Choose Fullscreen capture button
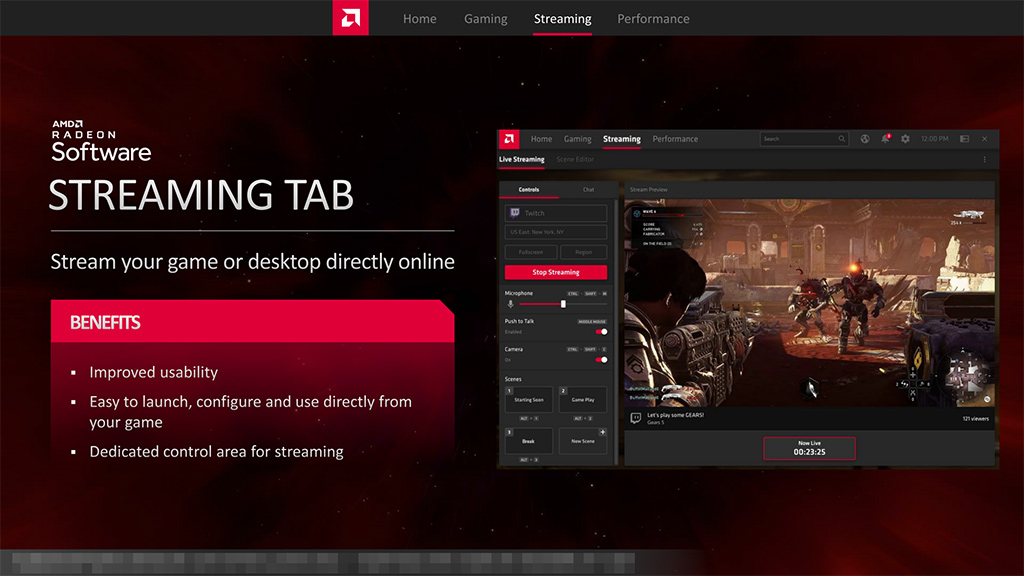 [x=531, y=252]
